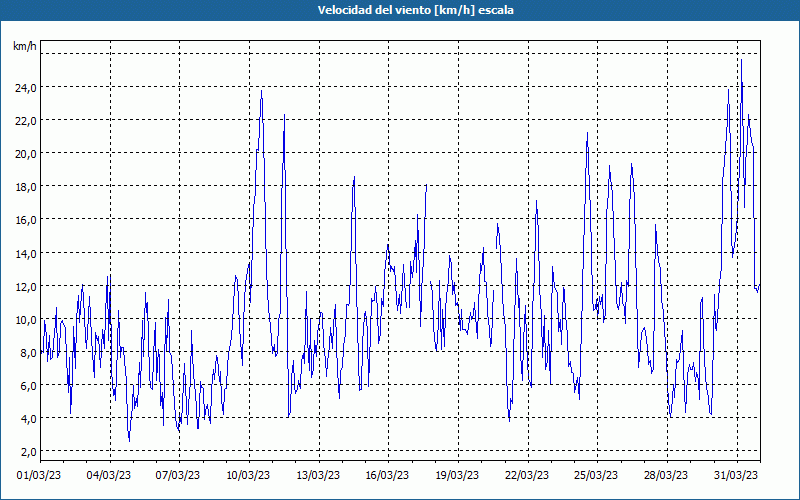
Task: Click the 8,0 y-axis label
Action: click(x=29, y=353)
